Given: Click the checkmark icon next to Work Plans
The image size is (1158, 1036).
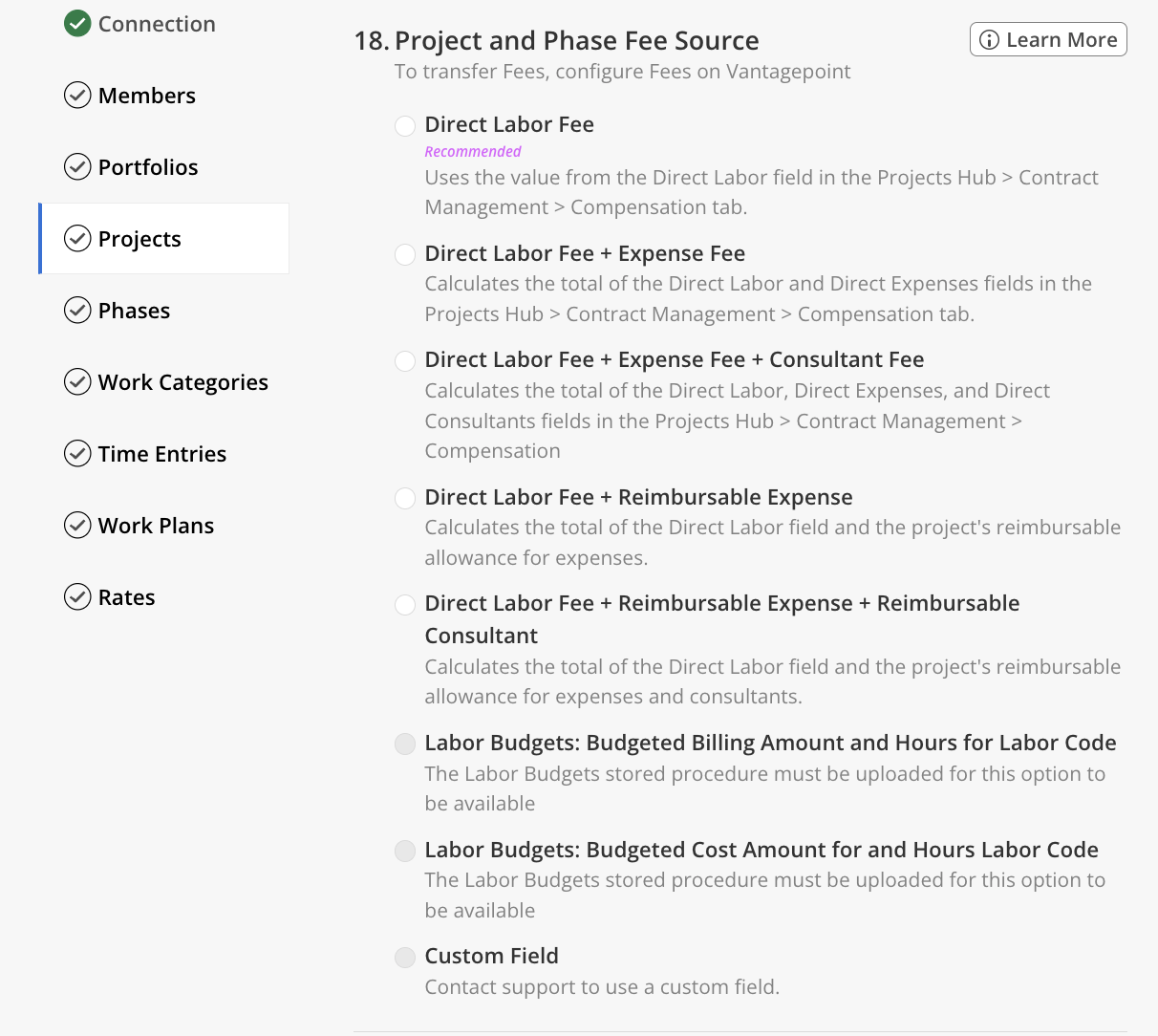Looking at the screenshot, I should 77,526.
